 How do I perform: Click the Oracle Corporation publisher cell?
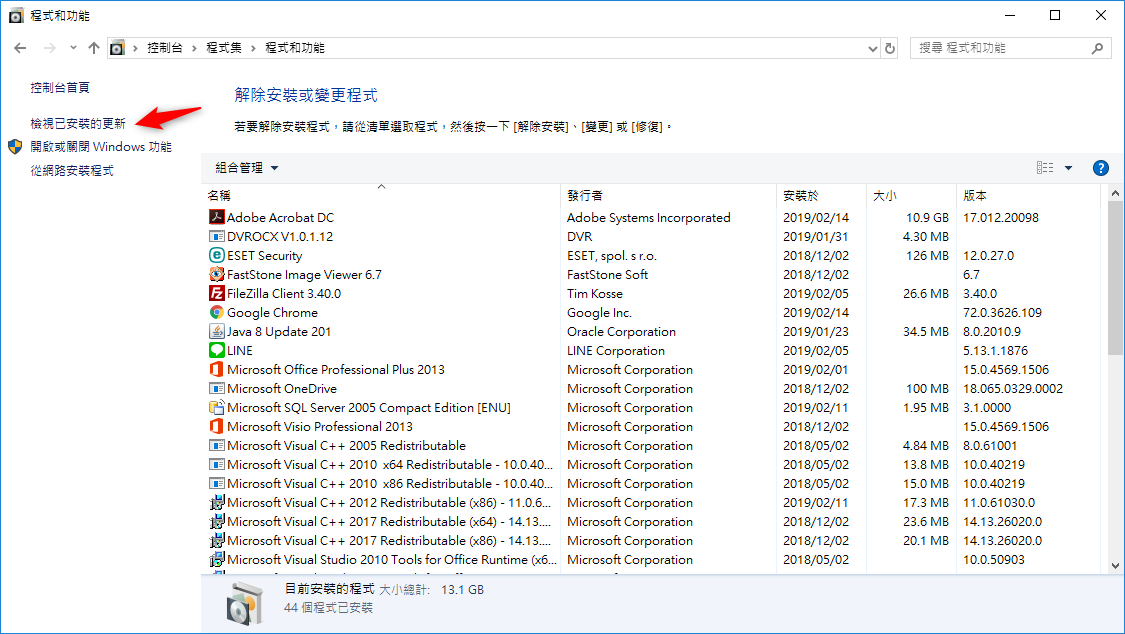point(621,331)
